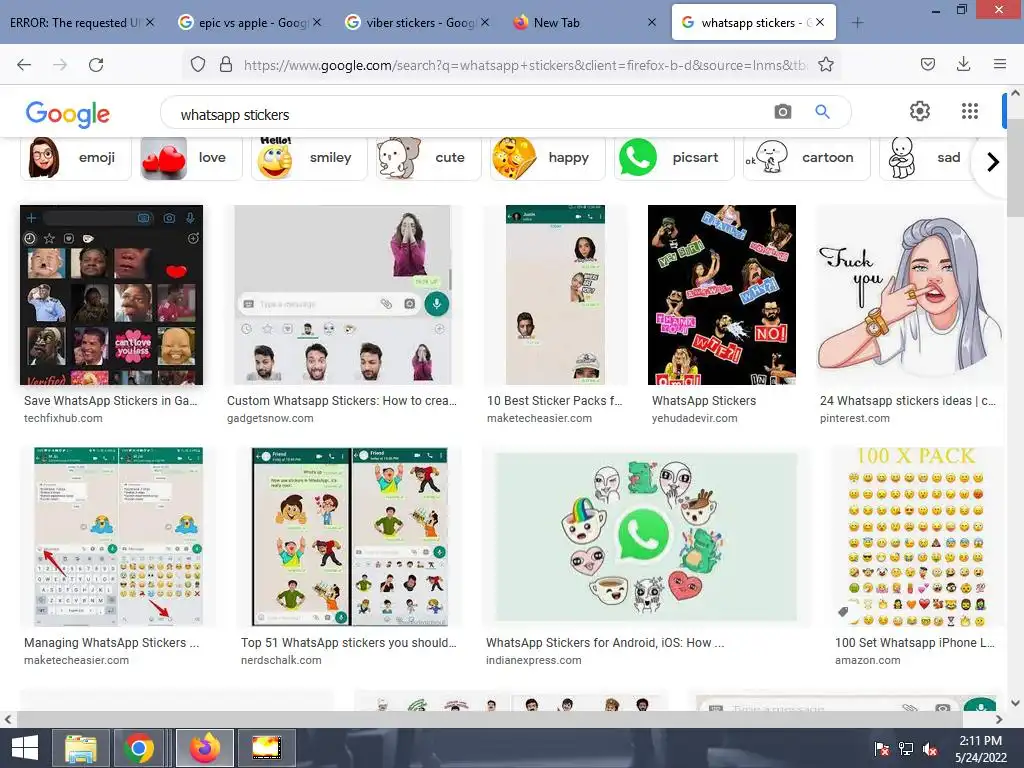The image size is (1024, 768).
Task: Click the horizontal scrollbar right arrow
Action: pos(999,719)
